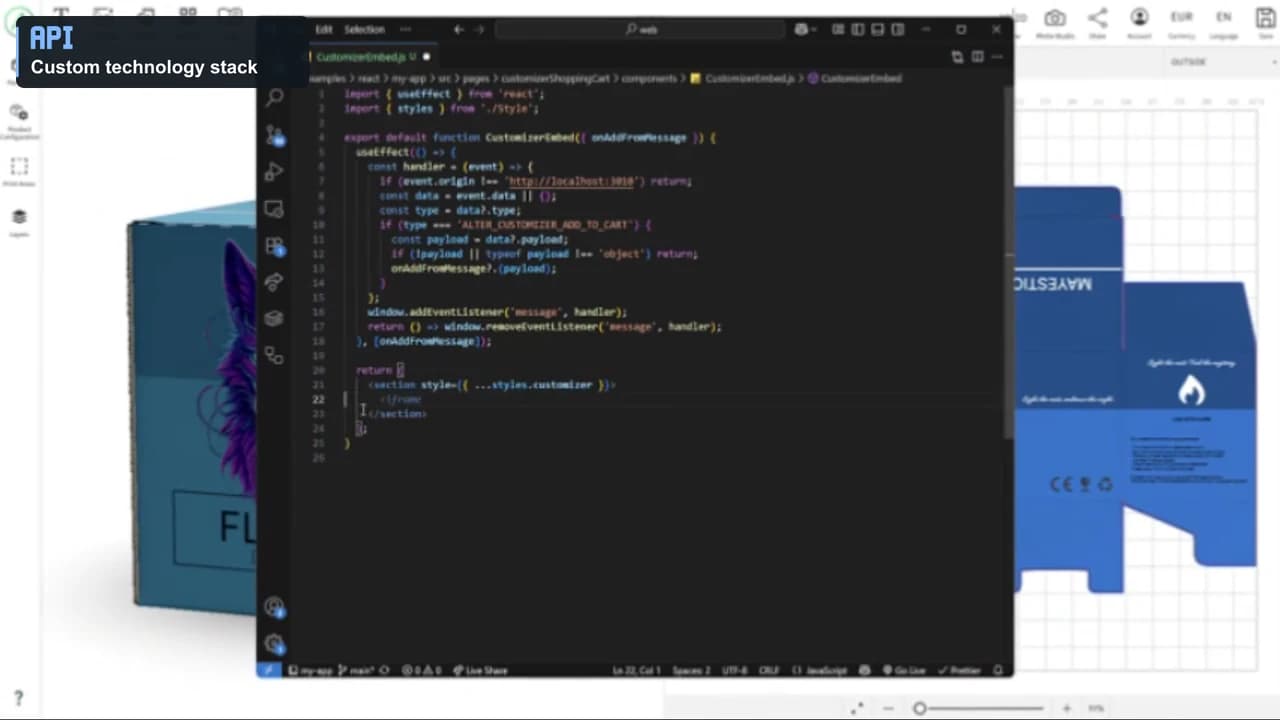
Task: Go back using the title bar arrow
Action: 459,29
